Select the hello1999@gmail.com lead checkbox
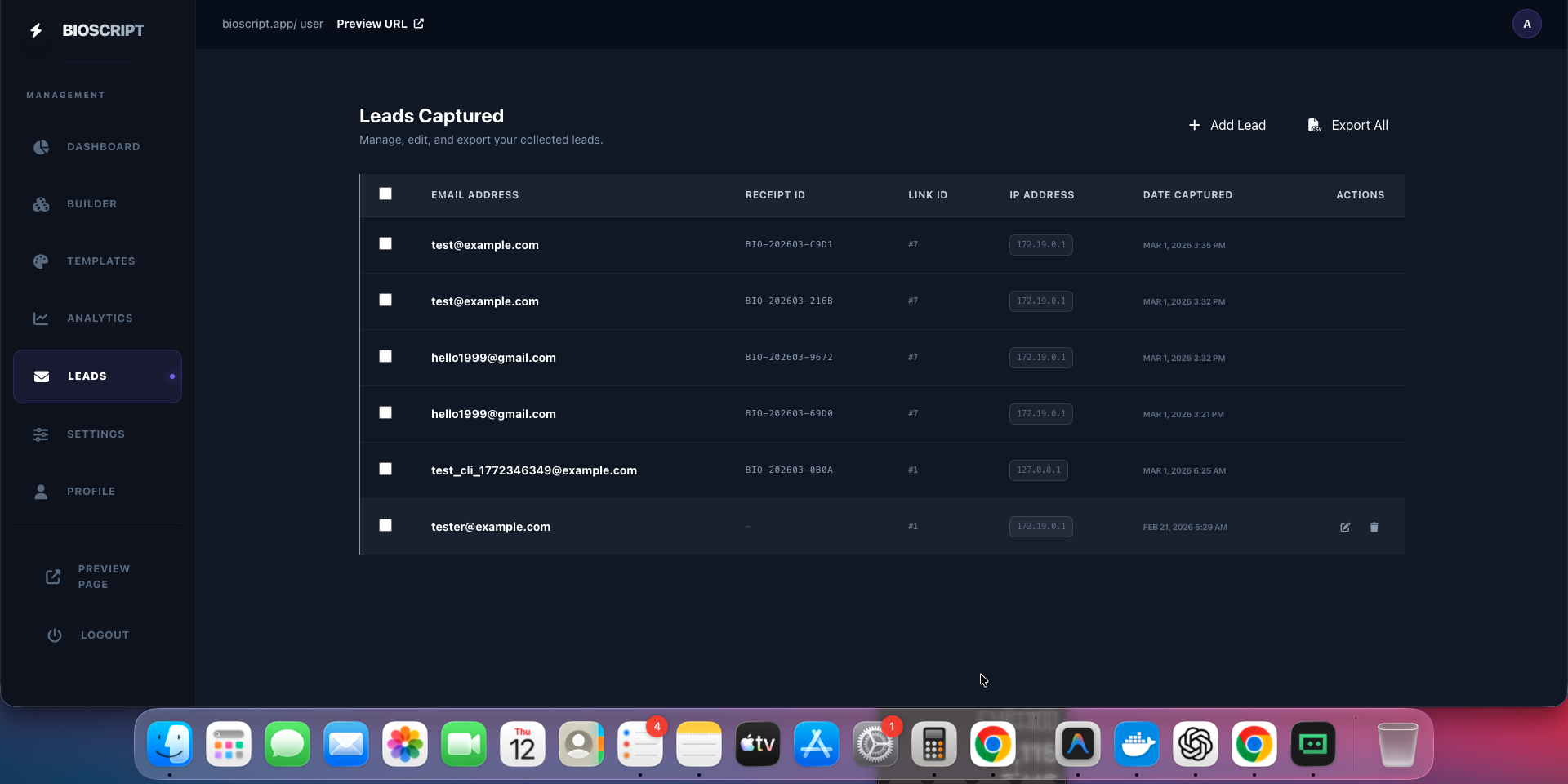Viewport: 1568px width, 784px height. point(385,356)
